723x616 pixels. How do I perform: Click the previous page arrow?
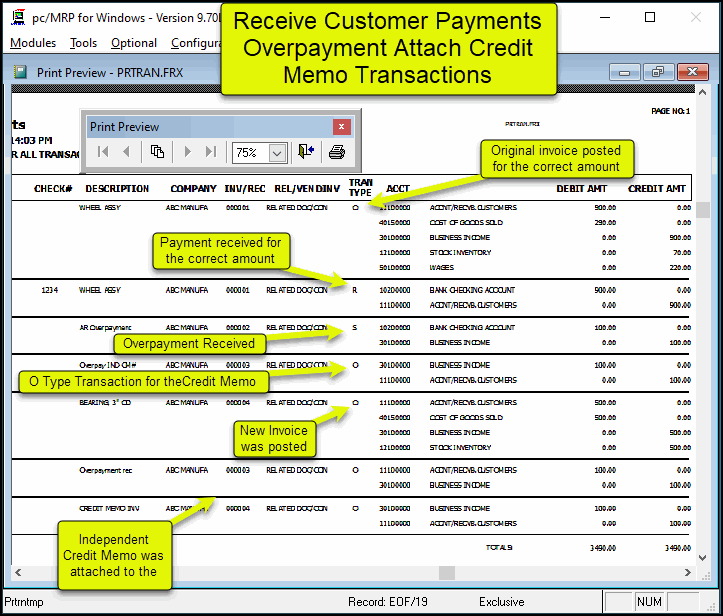point(127,152)
